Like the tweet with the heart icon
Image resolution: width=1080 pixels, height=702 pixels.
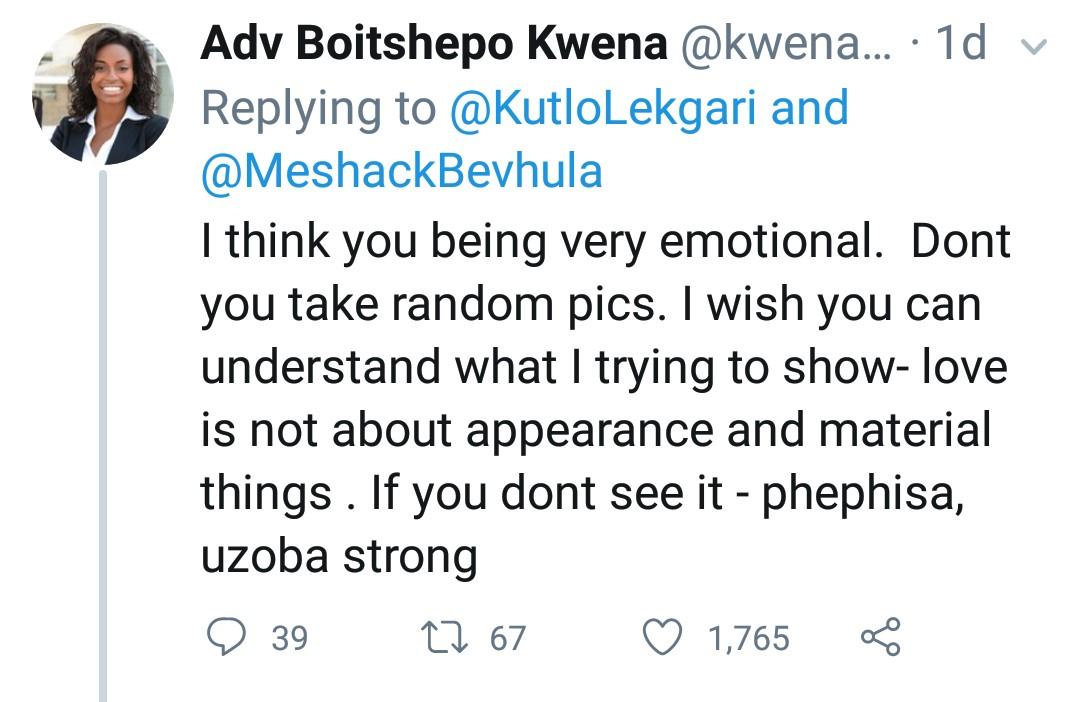661,637
